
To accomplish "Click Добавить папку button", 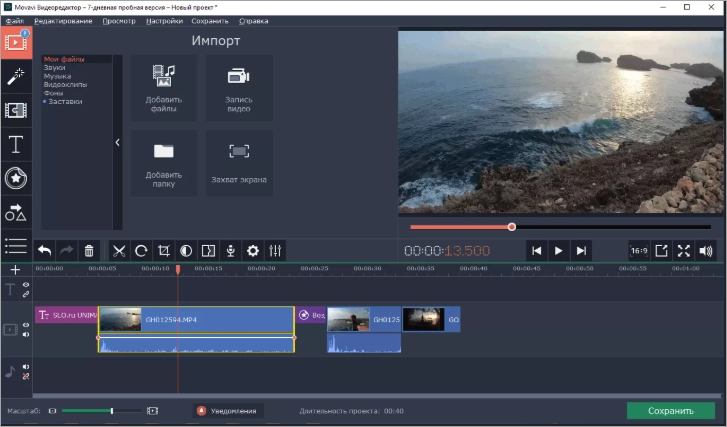I will click(164, 163).
